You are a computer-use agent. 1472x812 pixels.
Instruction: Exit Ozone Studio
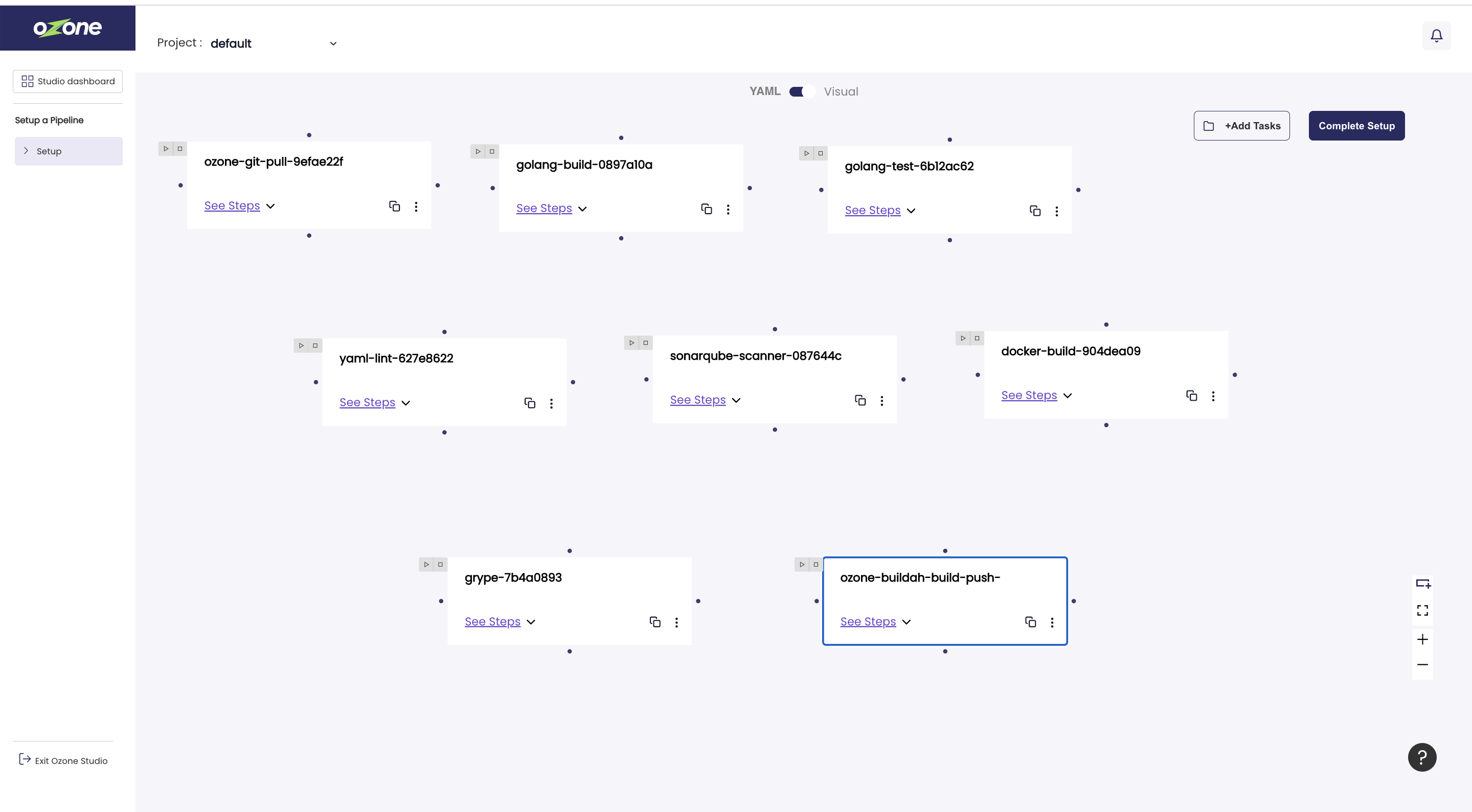point(63,760)
